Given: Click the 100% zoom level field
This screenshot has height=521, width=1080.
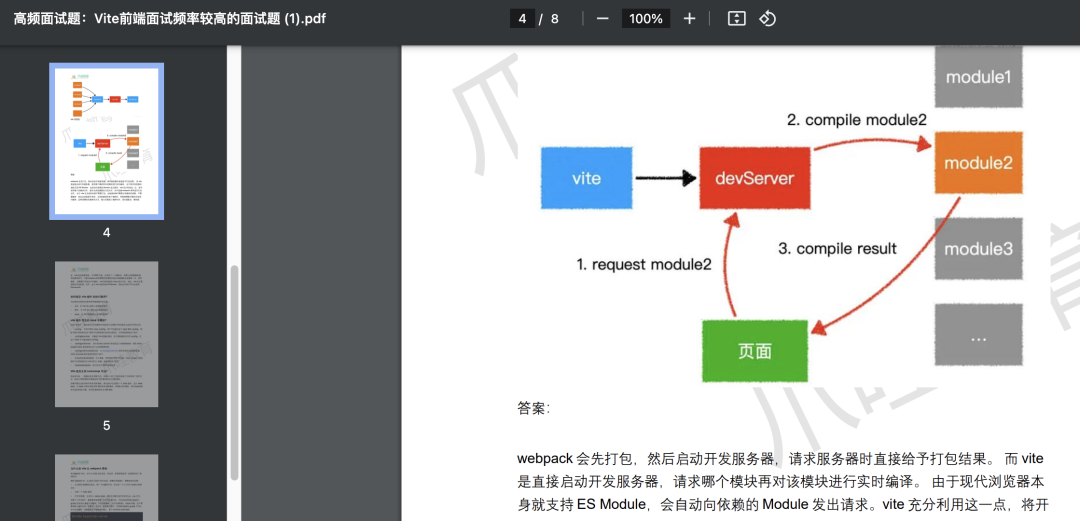Looking at the screenshot, I should (645, 19).
